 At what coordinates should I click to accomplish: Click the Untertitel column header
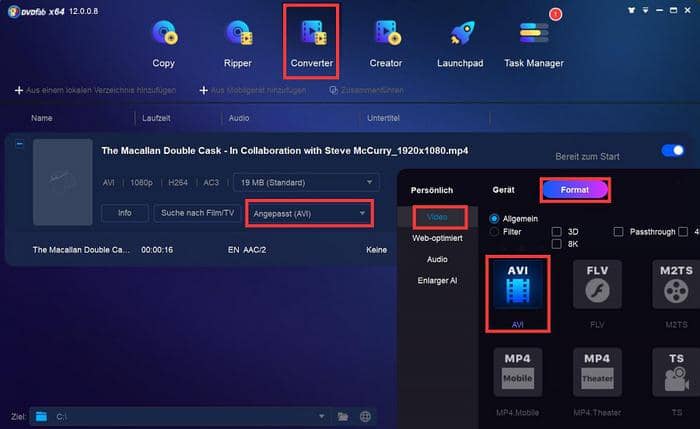[383, 118]
